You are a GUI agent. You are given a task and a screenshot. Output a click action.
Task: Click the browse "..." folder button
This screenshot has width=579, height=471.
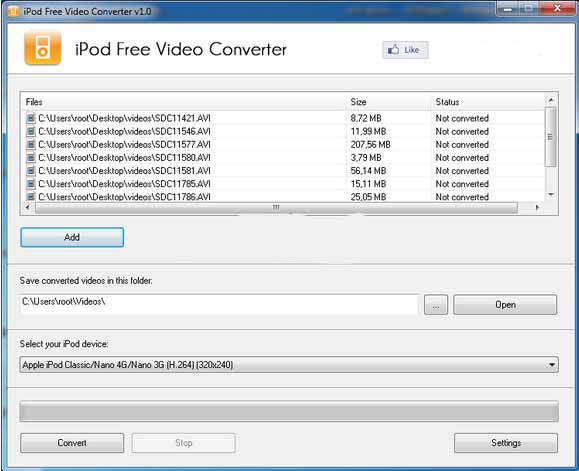click(436, 305)
